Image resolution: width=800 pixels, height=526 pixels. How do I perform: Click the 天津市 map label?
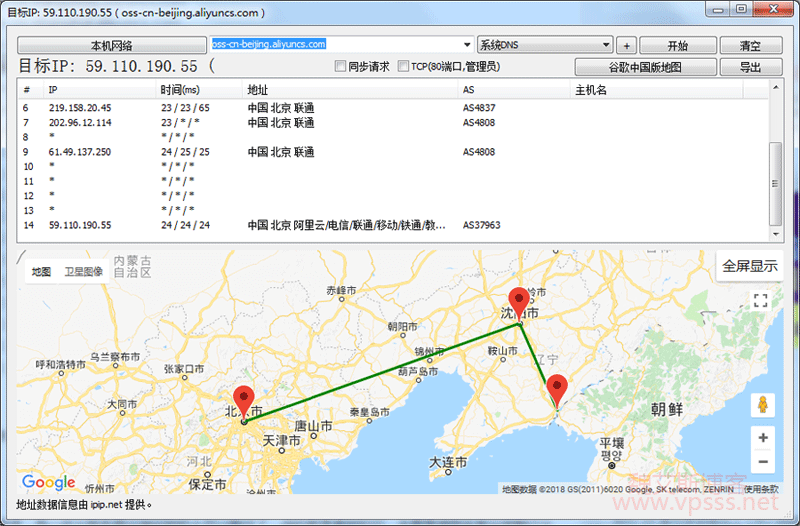click(282, 440)
